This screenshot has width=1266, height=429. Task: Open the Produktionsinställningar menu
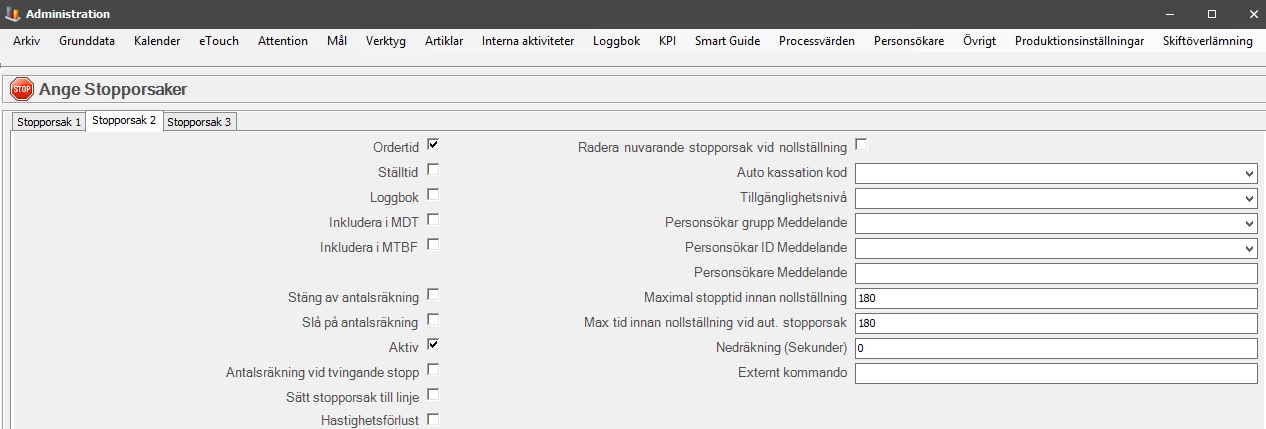coord(1079,41)
